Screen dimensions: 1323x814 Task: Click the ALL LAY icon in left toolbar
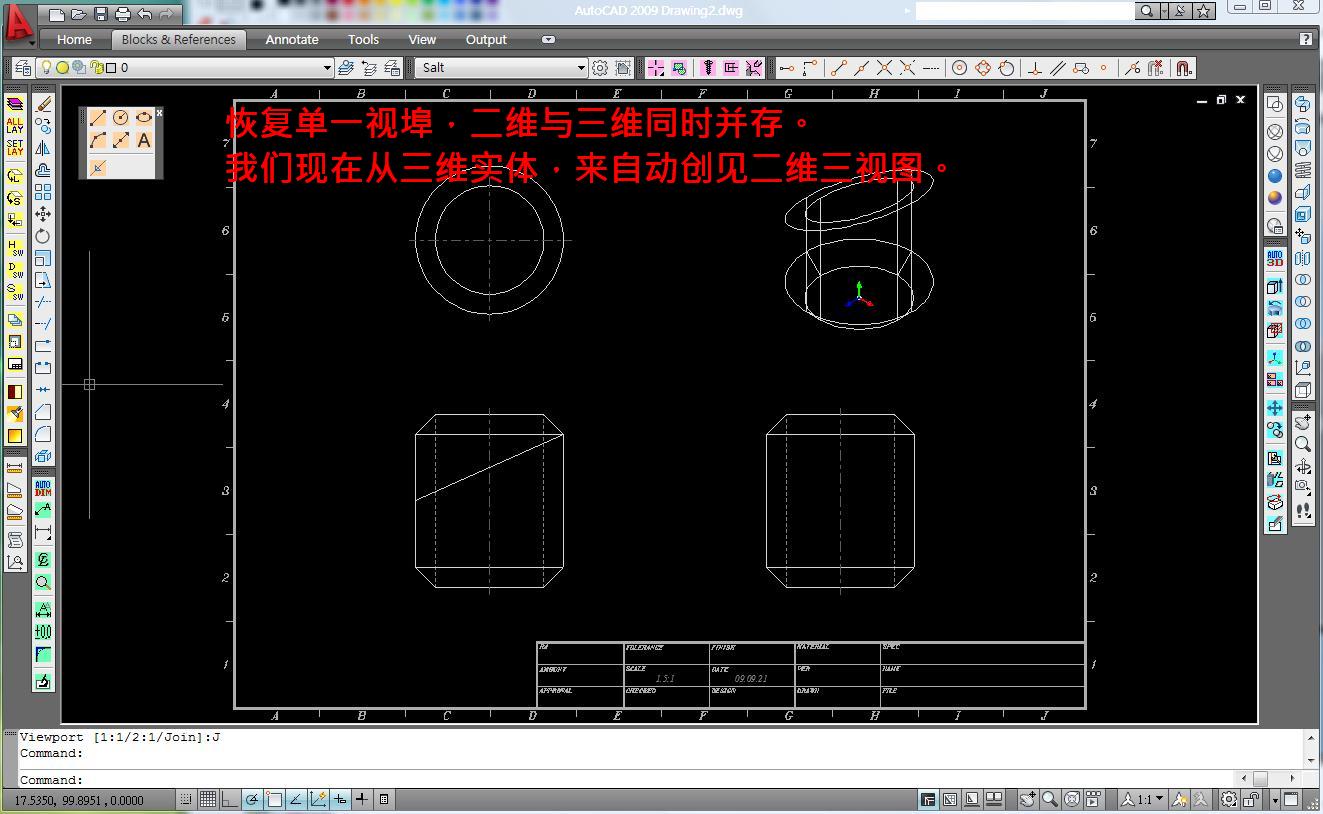15,125
